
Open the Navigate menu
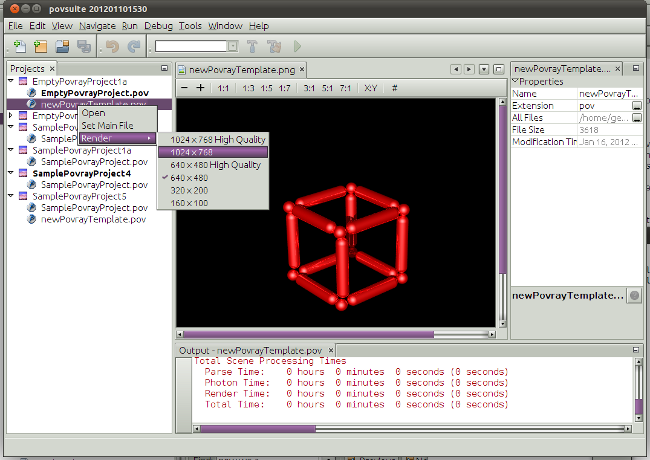point(95,25)
